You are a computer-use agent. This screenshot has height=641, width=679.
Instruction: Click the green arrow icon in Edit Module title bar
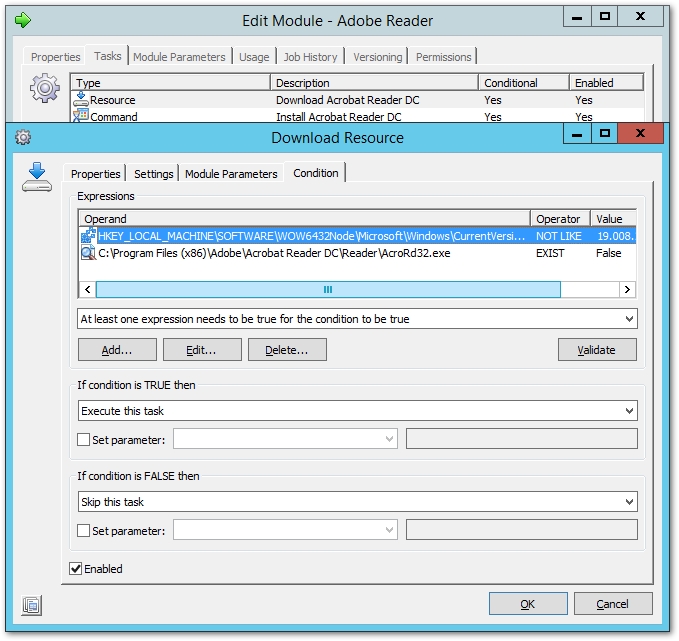tap(23, 20)
